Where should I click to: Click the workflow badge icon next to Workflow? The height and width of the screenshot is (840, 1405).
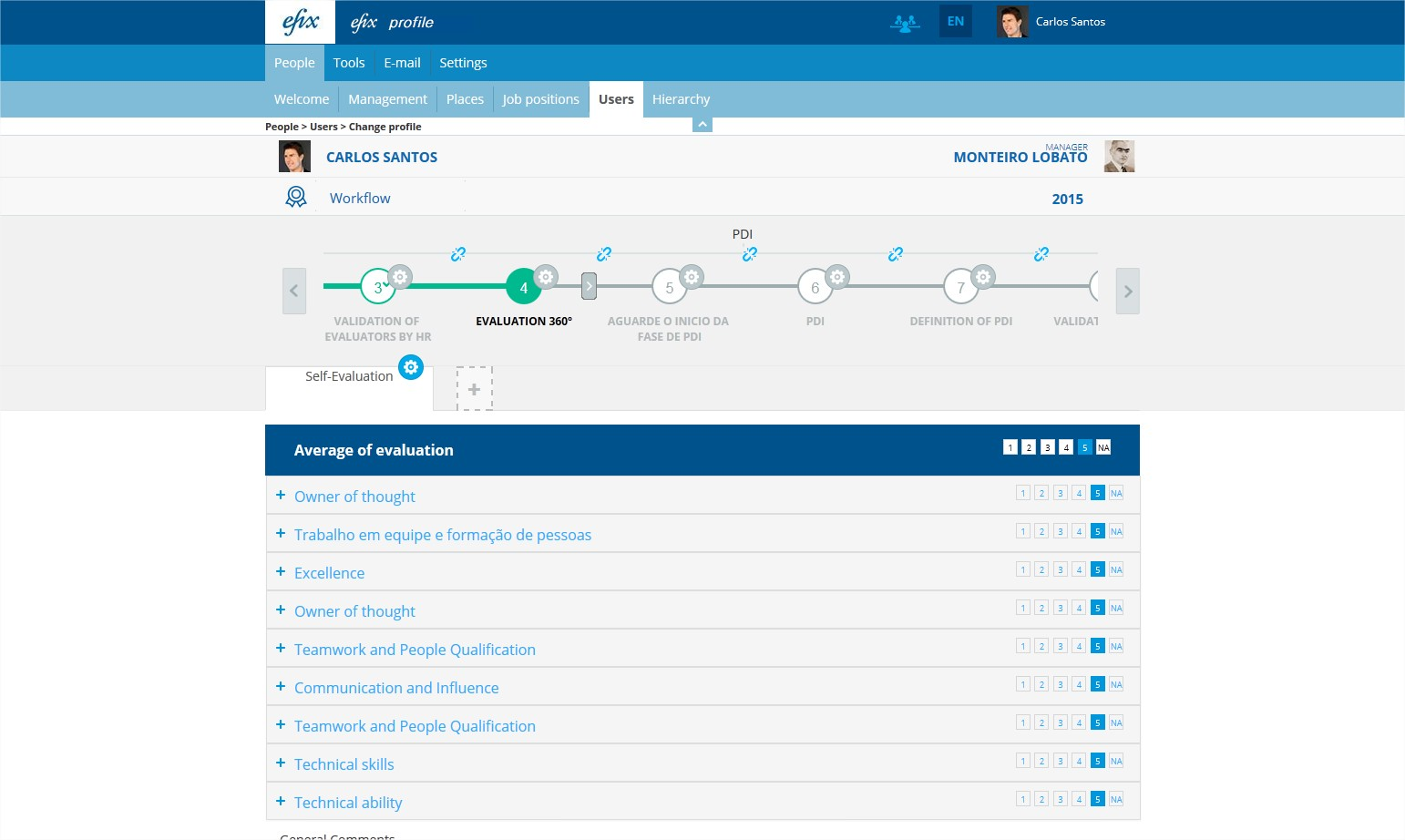pyautogui.click(x=295, y=196)
